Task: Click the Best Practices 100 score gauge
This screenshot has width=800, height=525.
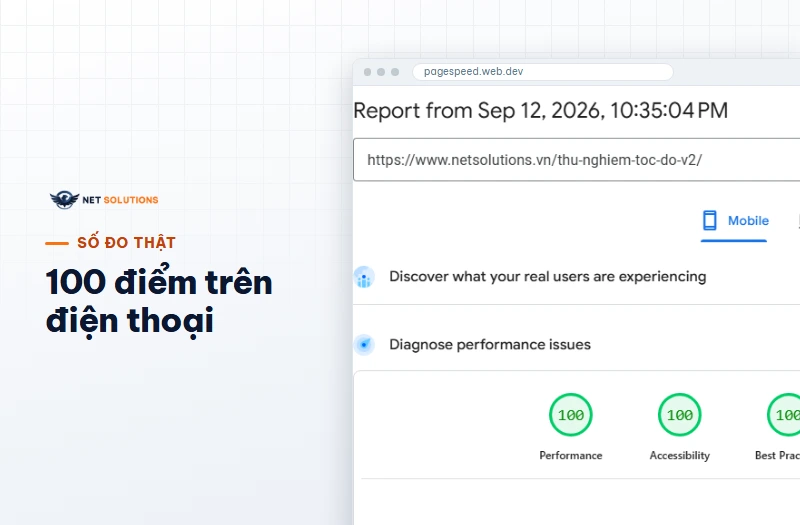Action: [784, 415]
